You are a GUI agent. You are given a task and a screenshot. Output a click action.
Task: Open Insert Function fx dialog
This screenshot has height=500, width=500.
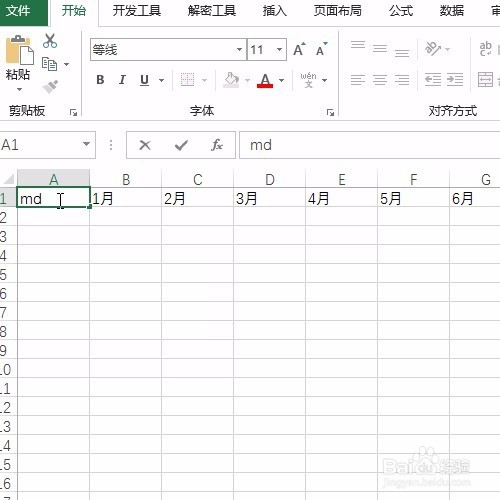217,145
